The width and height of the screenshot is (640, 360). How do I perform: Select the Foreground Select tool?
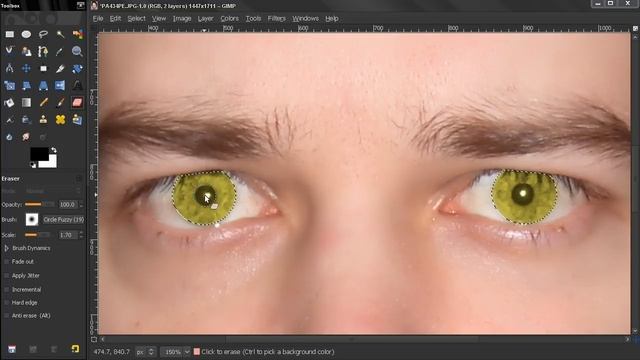pyautogui.click(x=26, y=51)
